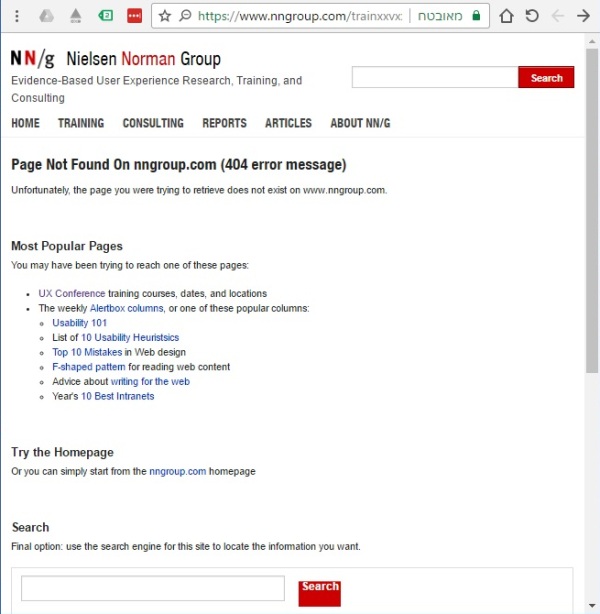
Task: Follow the UX Conference link
Action: [x=72, y=294]
